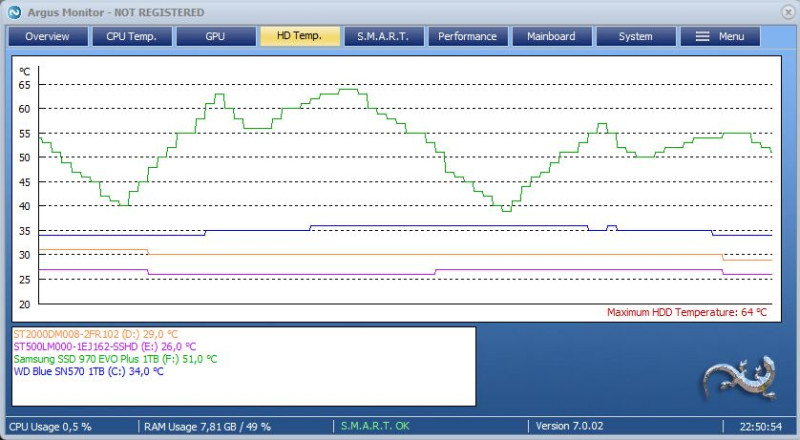Select the HD Temp. tab
This screenshot has height=440, width=800.
click(299, 36)
